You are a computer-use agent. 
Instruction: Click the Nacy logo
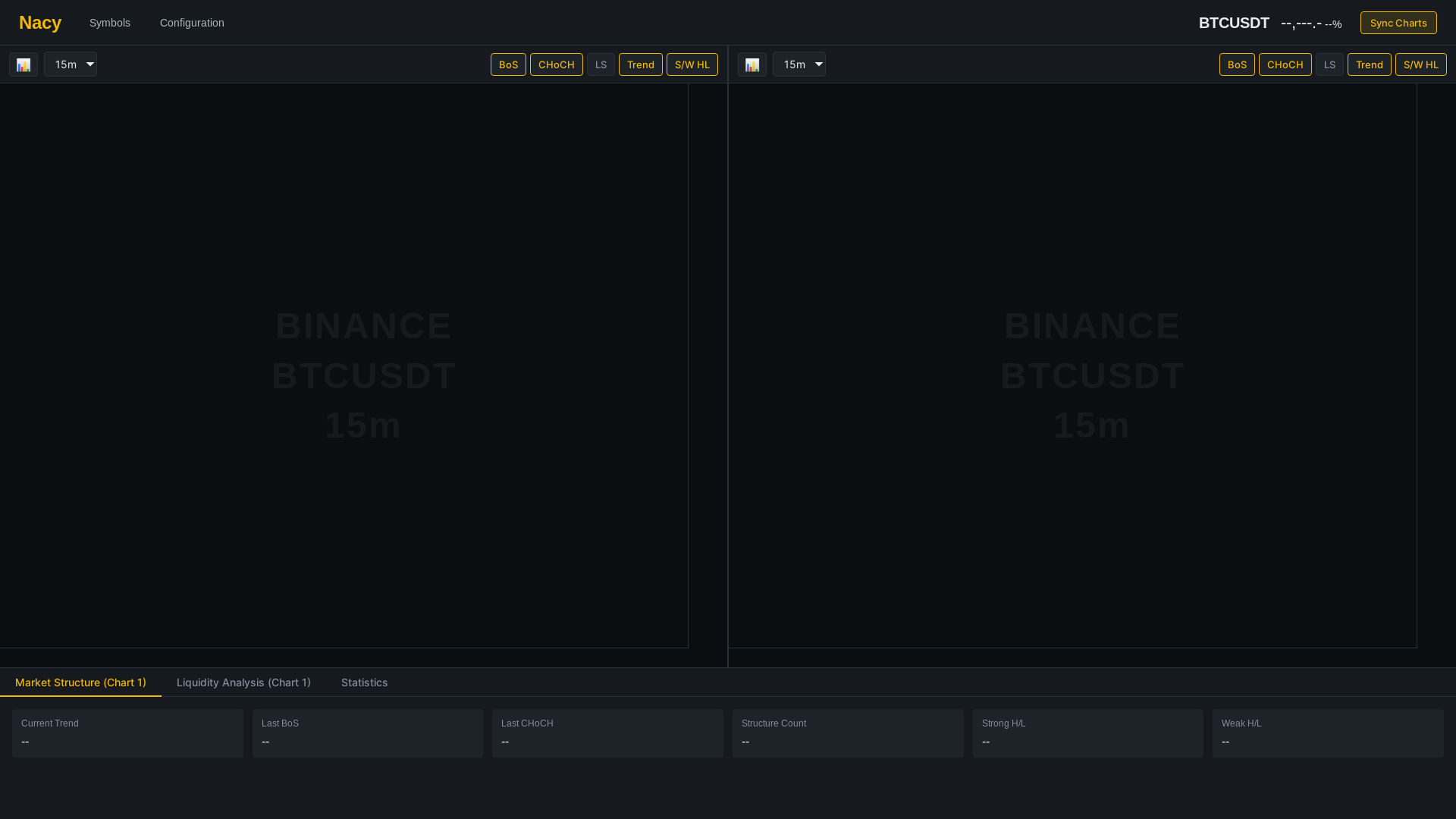[x=40, y=23]
